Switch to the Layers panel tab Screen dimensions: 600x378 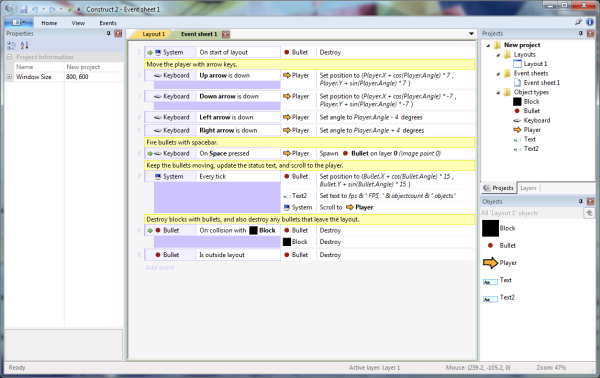tap(528, 188)
